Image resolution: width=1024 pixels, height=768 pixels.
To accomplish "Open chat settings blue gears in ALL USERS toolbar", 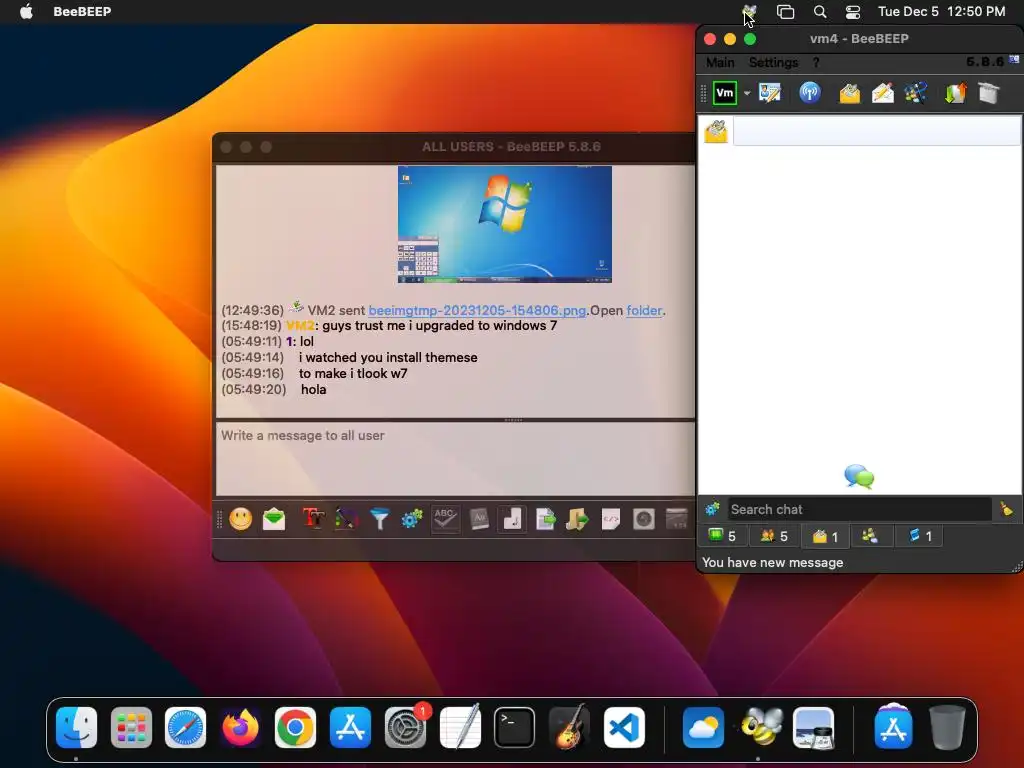I will 412,519.
